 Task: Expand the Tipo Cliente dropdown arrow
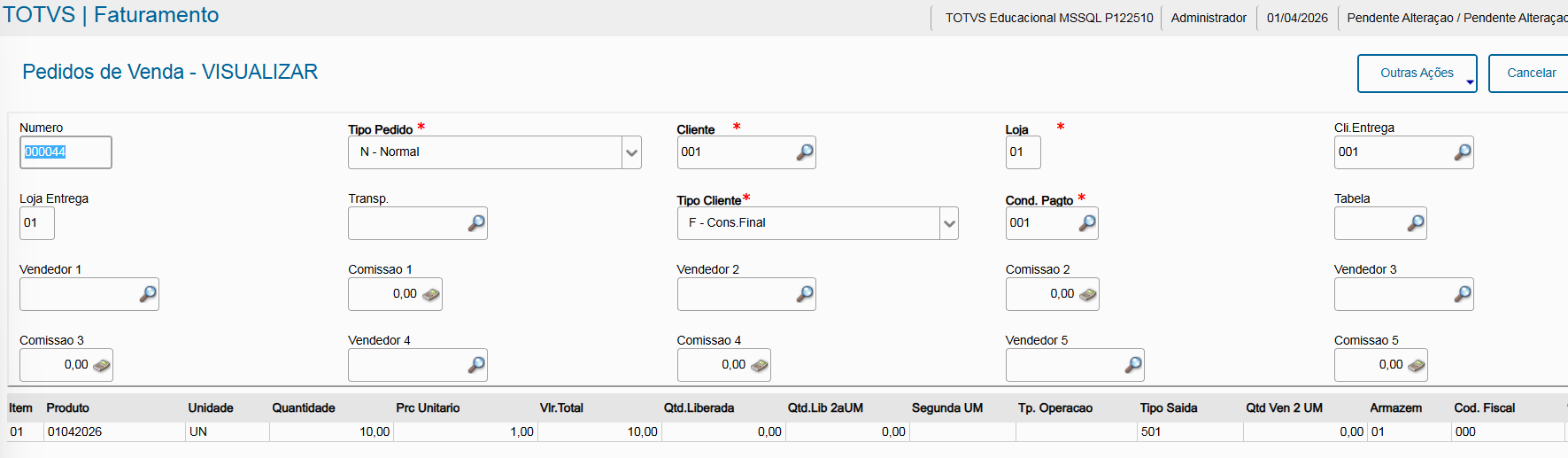tap(948, 223)
